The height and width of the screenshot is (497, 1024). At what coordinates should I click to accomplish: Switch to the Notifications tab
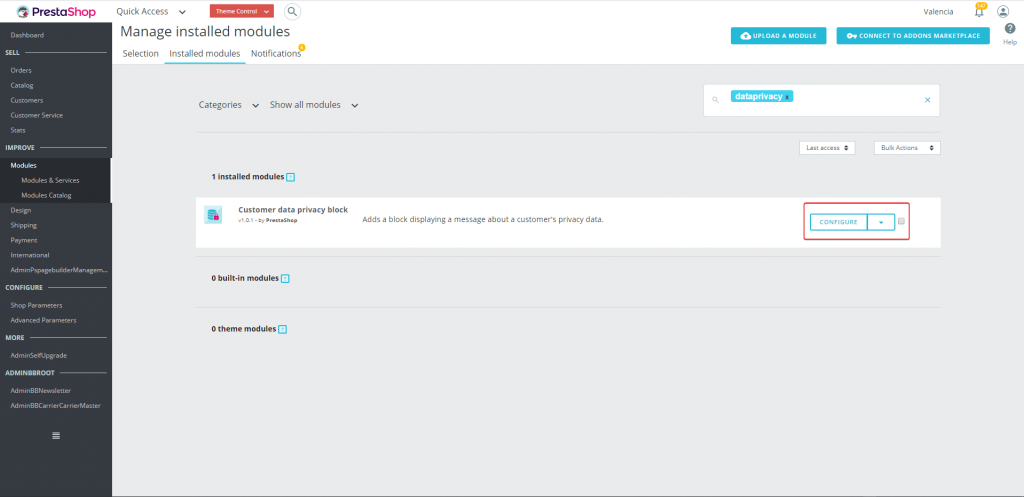pos(276,54)
